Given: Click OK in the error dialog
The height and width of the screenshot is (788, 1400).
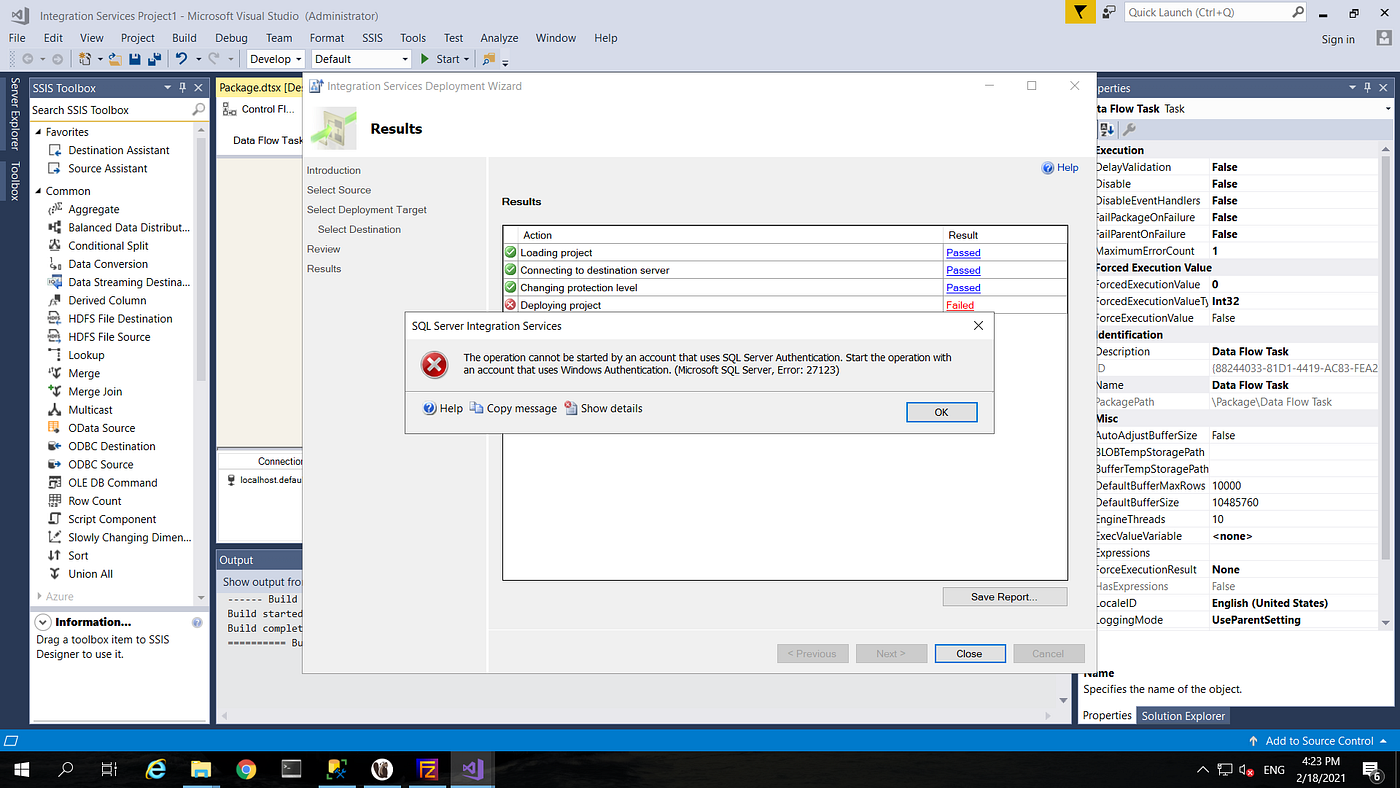Looking at the screenshot, I should coord(941,412).
